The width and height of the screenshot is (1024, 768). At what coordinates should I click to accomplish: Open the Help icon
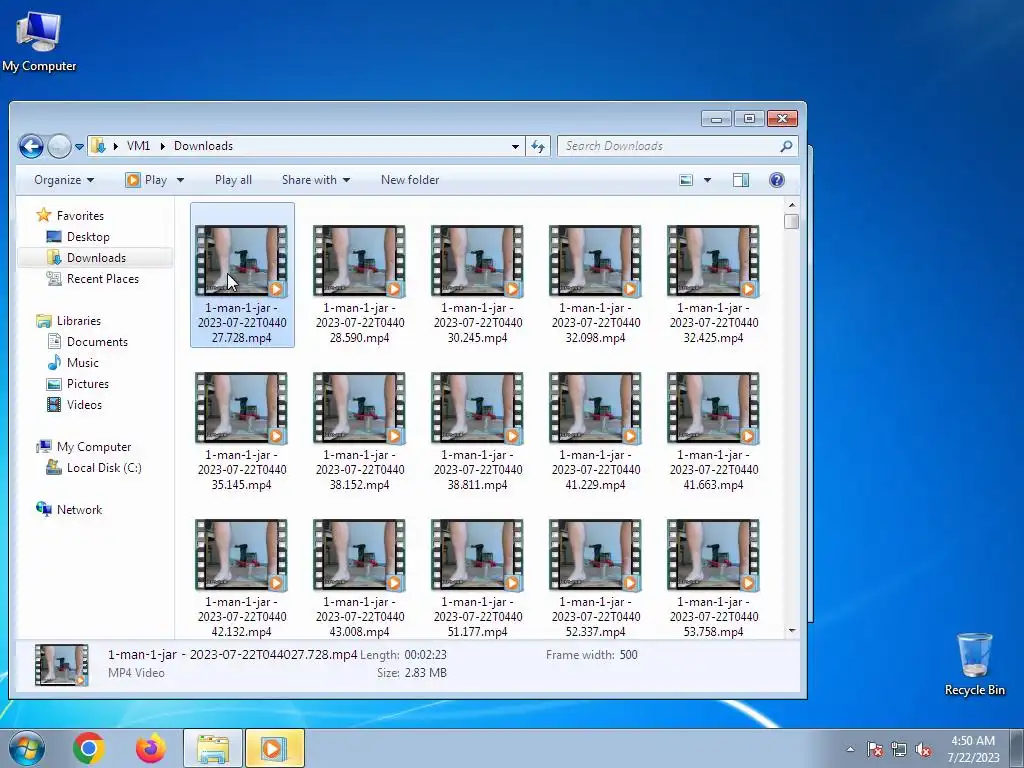(x=776, y=180)
